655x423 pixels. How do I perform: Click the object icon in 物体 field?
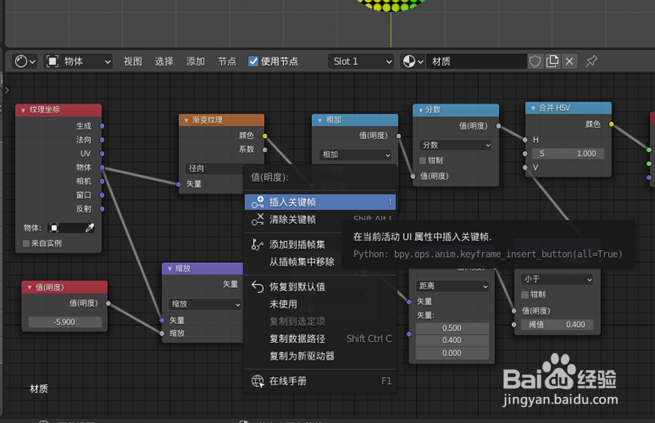[x=54, y=228]
